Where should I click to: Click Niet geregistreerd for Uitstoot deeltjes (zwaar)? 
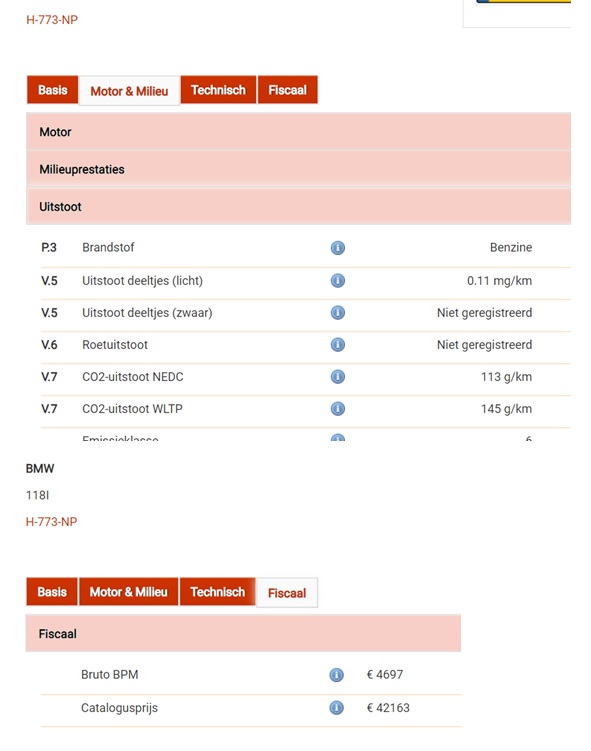(x=484, y=313)
